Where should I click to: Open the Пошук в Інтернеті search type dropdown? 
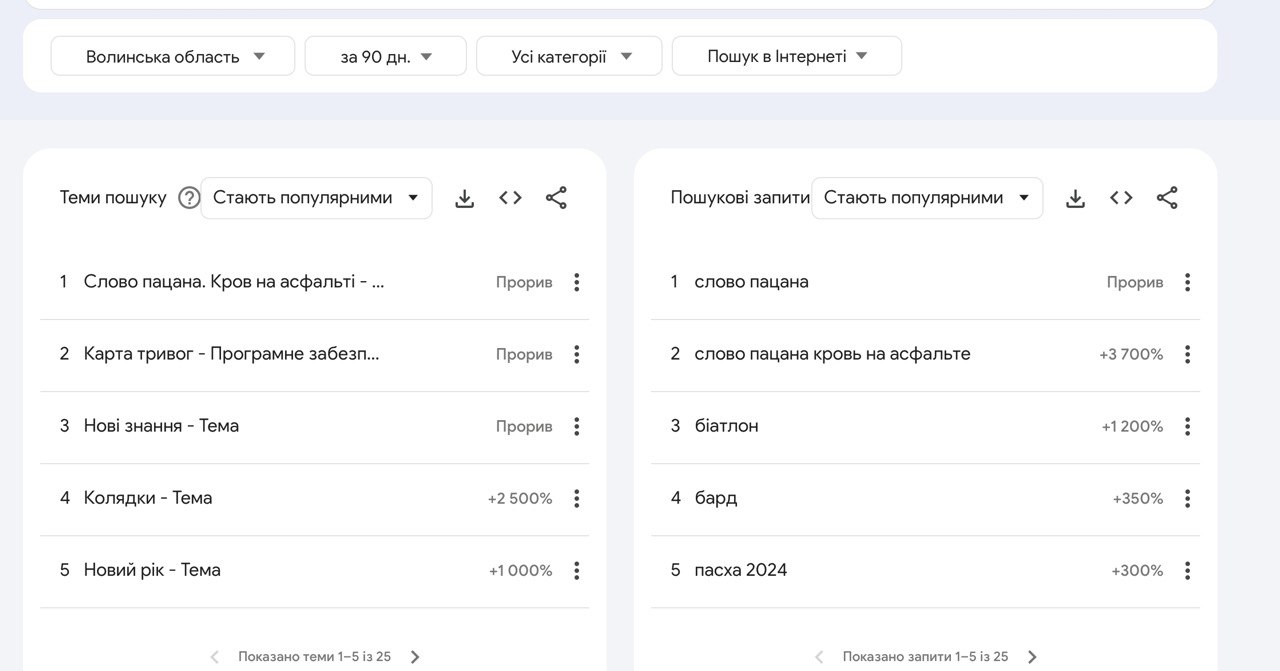click(786, 56)
